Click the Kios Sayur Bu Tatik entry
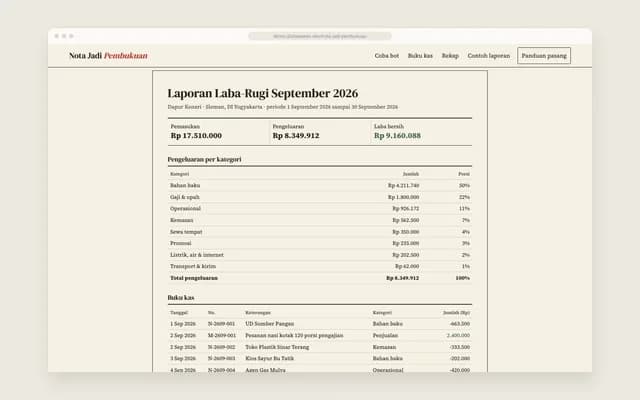The image size is (640, 400). [269, 358]
